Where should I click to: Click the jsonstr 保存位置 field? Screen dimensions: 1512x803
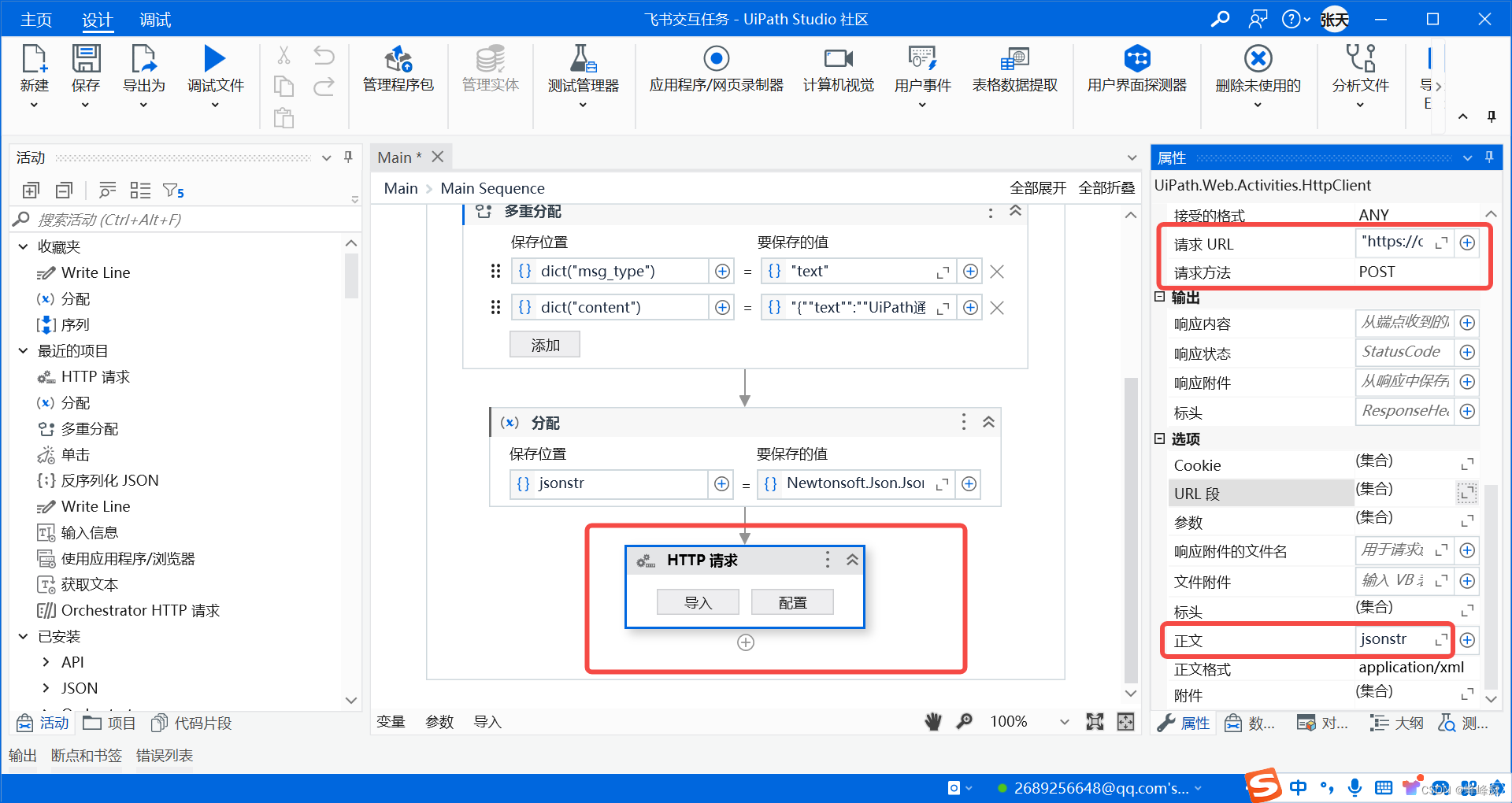point(609,483)
